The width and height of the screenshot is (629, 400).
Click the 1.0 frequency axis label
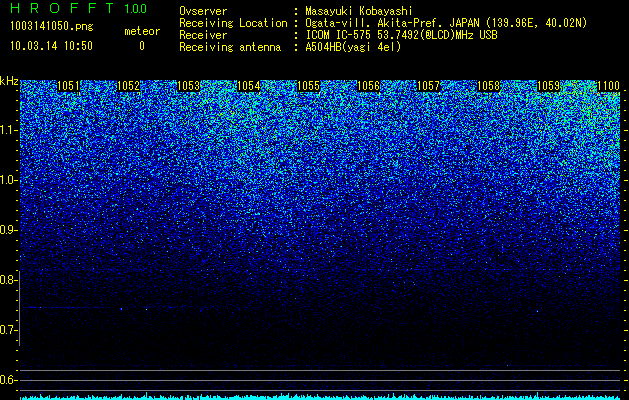click(7, 181)
